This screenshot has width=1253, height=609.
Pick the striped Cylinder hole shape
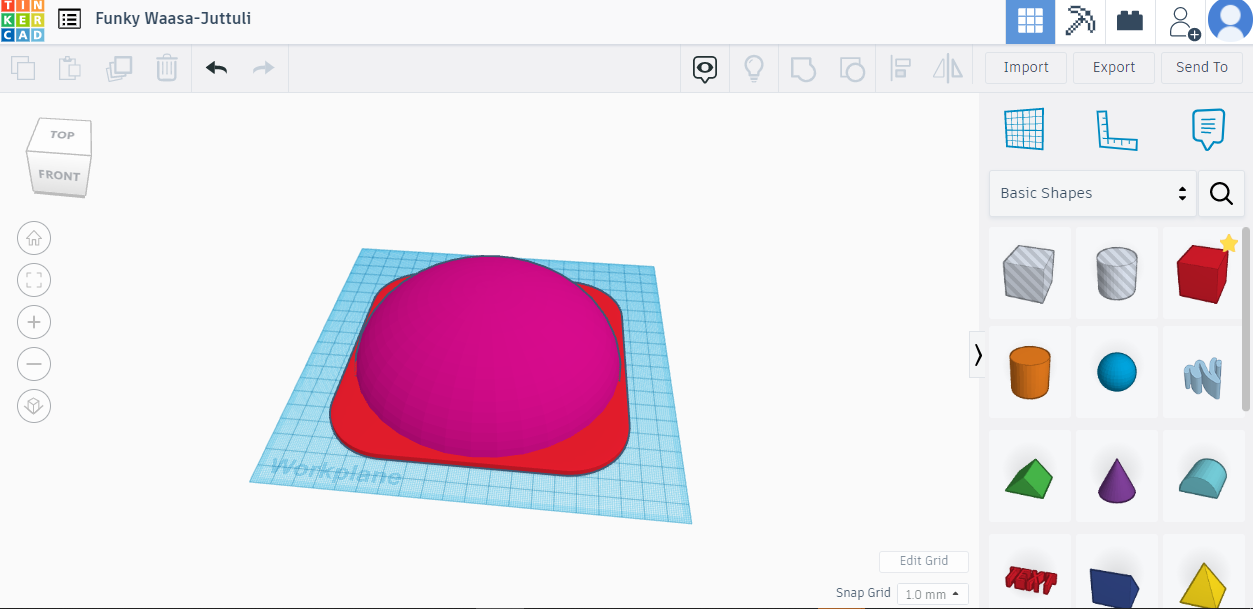(x=1117, y=273)
